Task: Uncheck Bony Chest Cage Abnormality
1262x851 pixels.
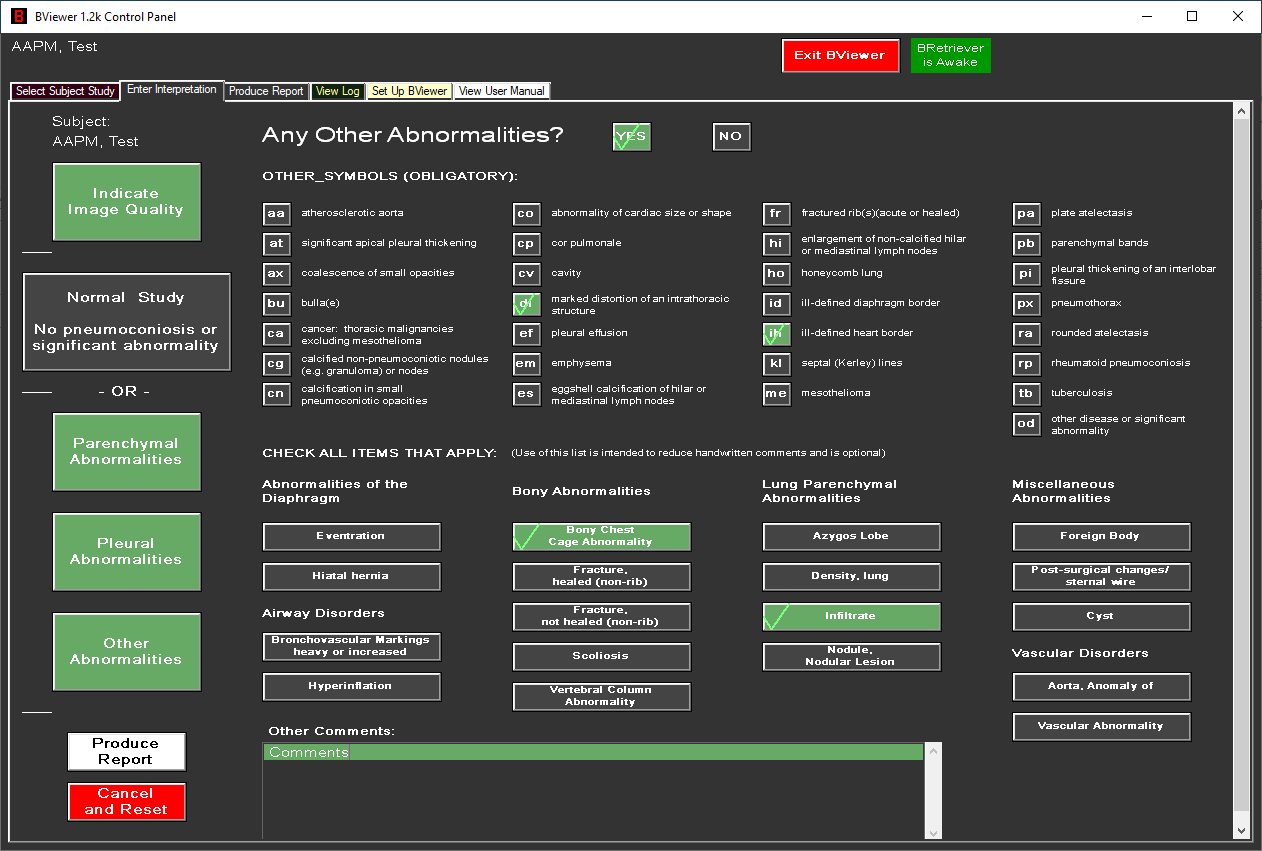Action: [x=601, y=537]
